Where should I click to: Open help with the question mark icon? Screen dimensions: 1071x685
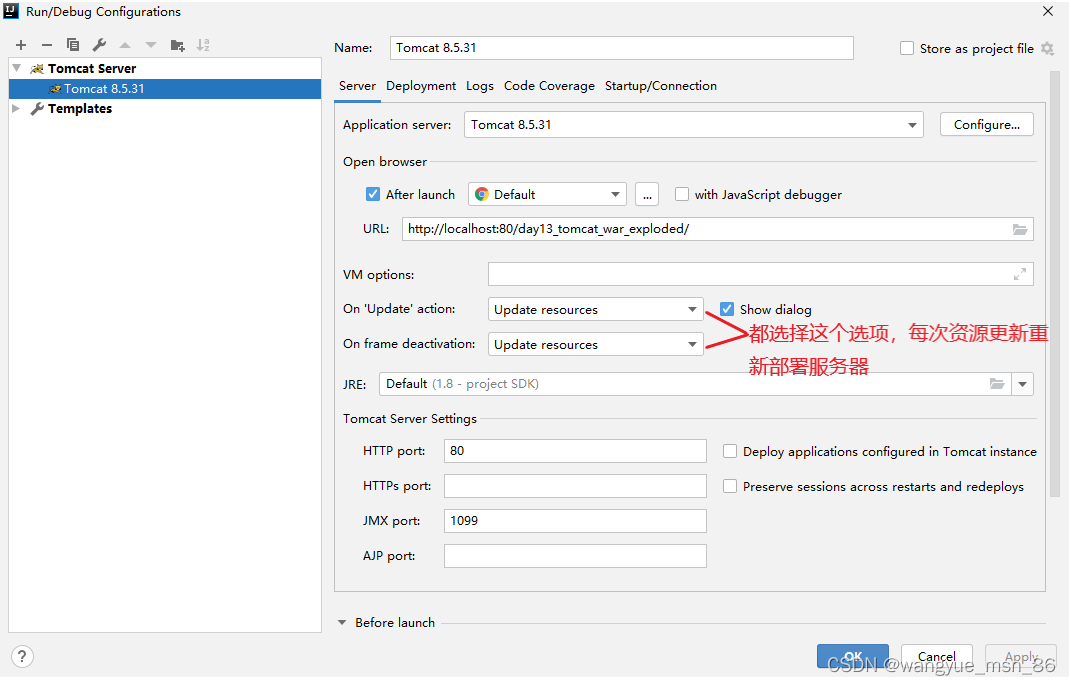(x=22, y=657)
